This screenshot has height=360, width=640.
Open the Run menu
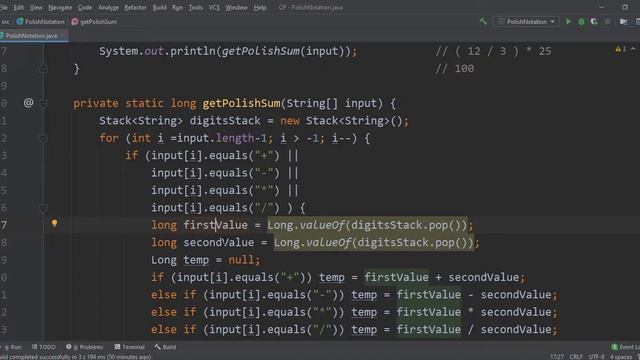point(177,7)
